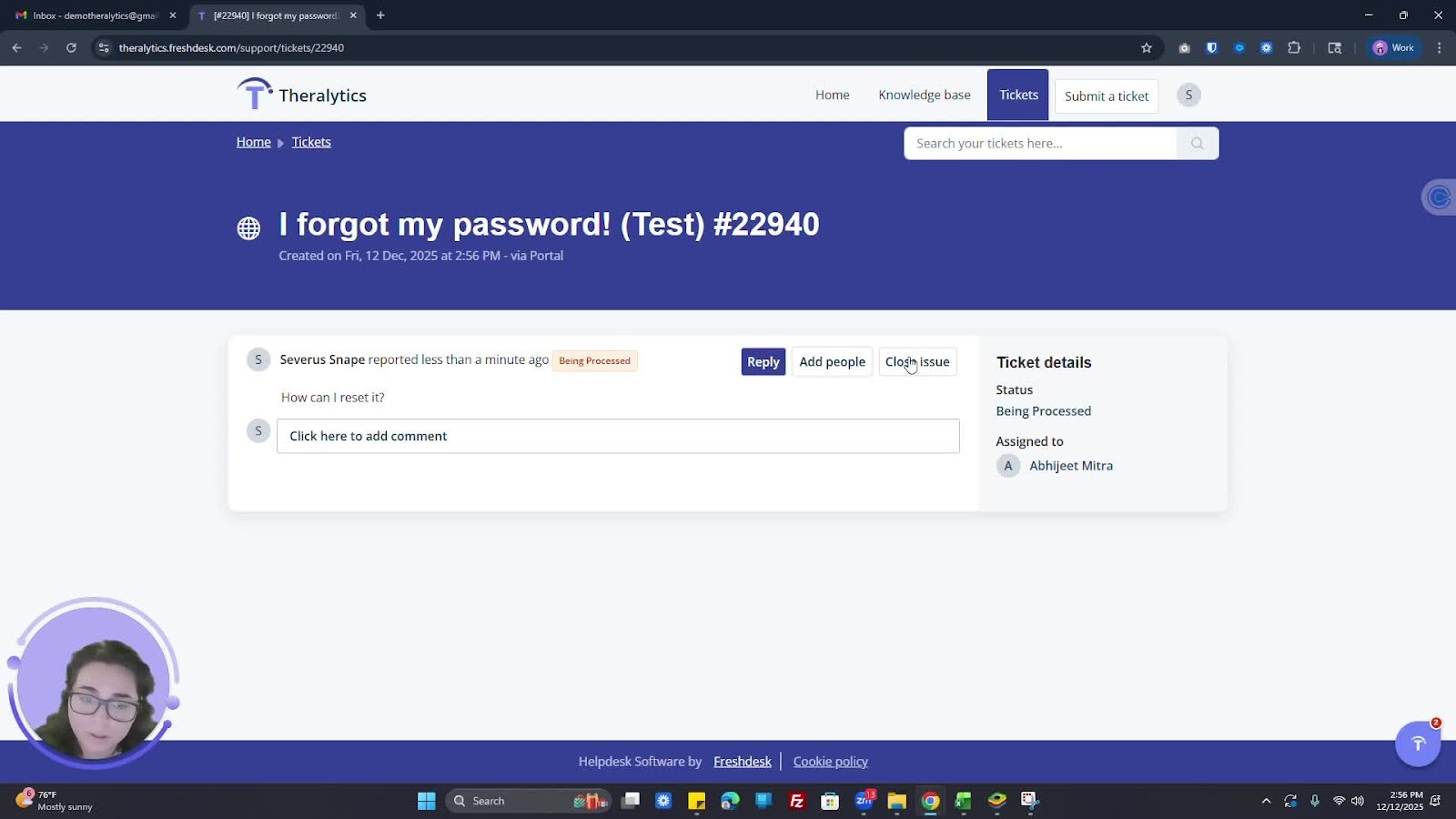Open the Cookie policy link

tap(830, 762)
